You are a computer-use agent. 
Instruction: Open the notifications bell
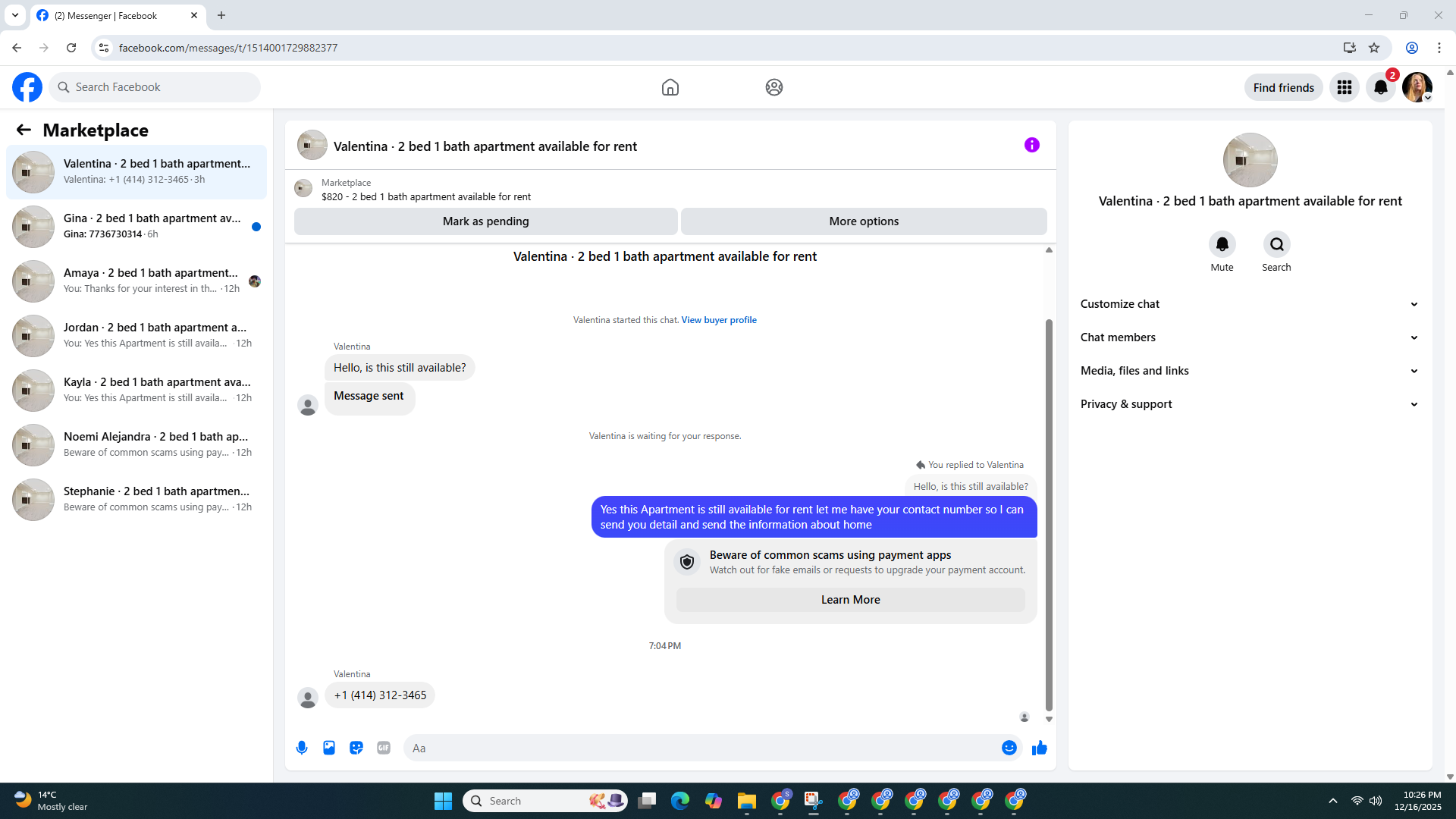coord(1381,87)
